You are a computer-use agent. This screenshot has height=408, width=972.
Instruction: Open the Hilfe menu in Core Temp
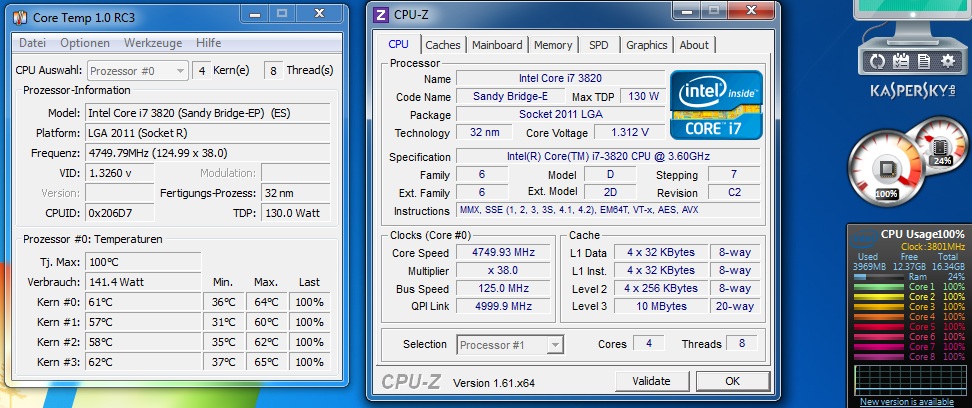pyautogui.click(x=208, y=43)
